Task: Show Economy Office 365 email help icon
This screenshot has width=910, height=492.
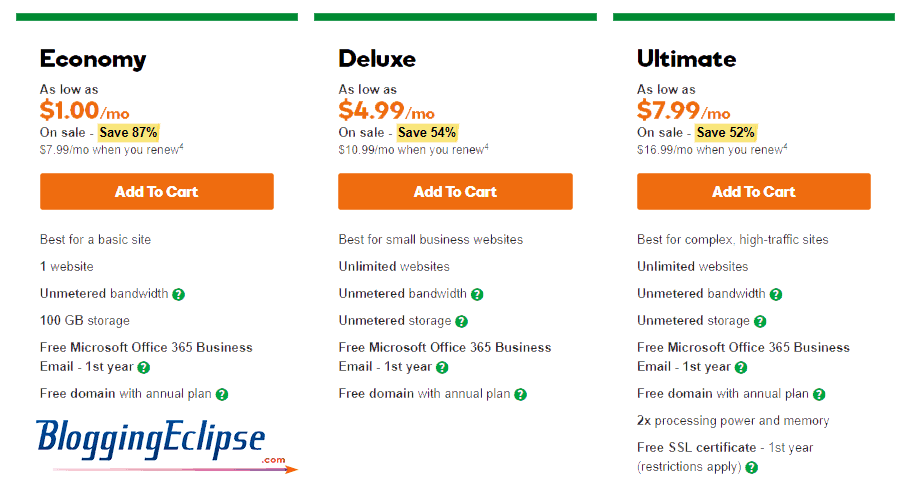Action: pyautogui.click(x=144, y=367)
